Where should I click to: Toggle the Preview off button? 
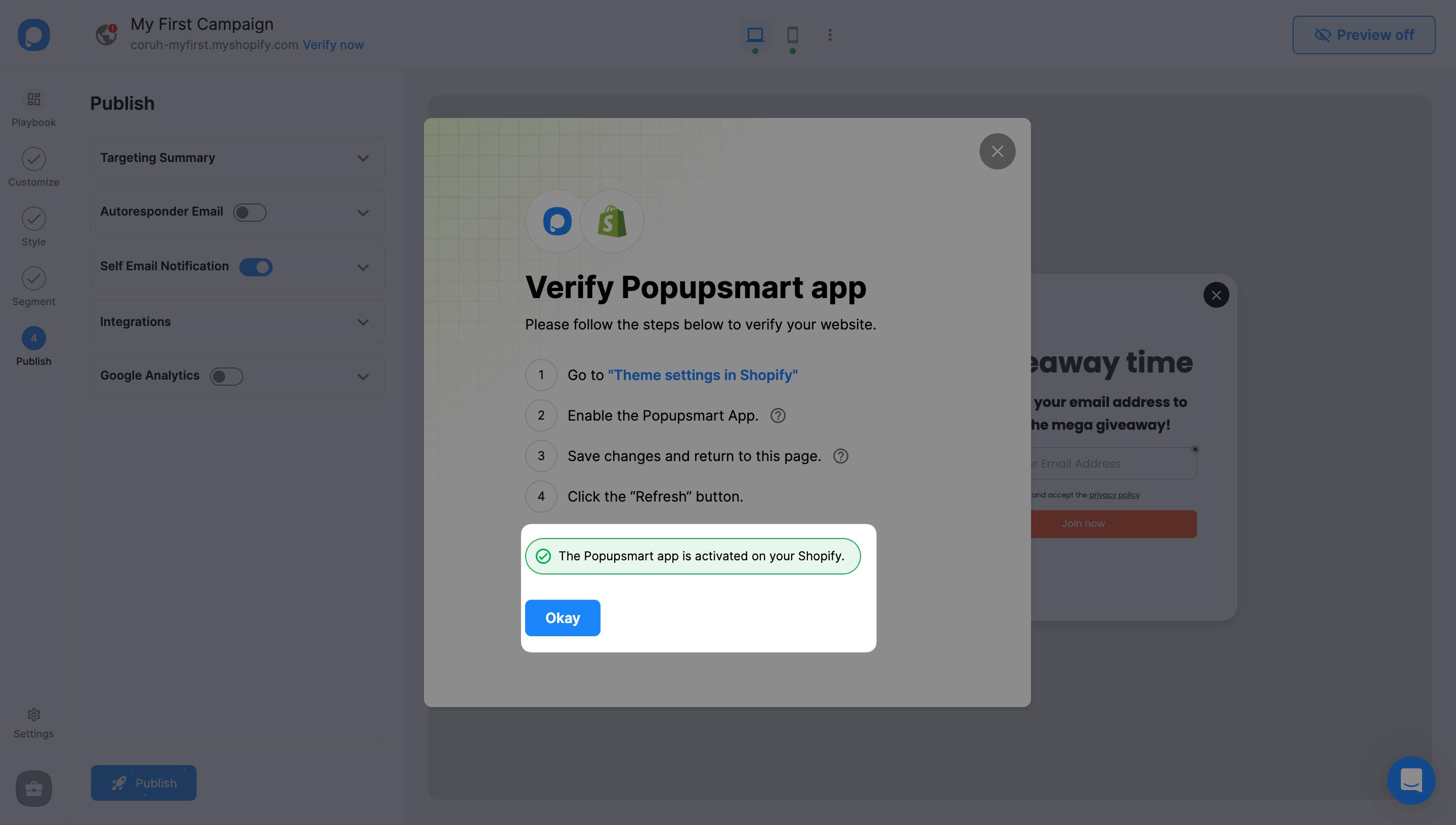point(1363,35)
